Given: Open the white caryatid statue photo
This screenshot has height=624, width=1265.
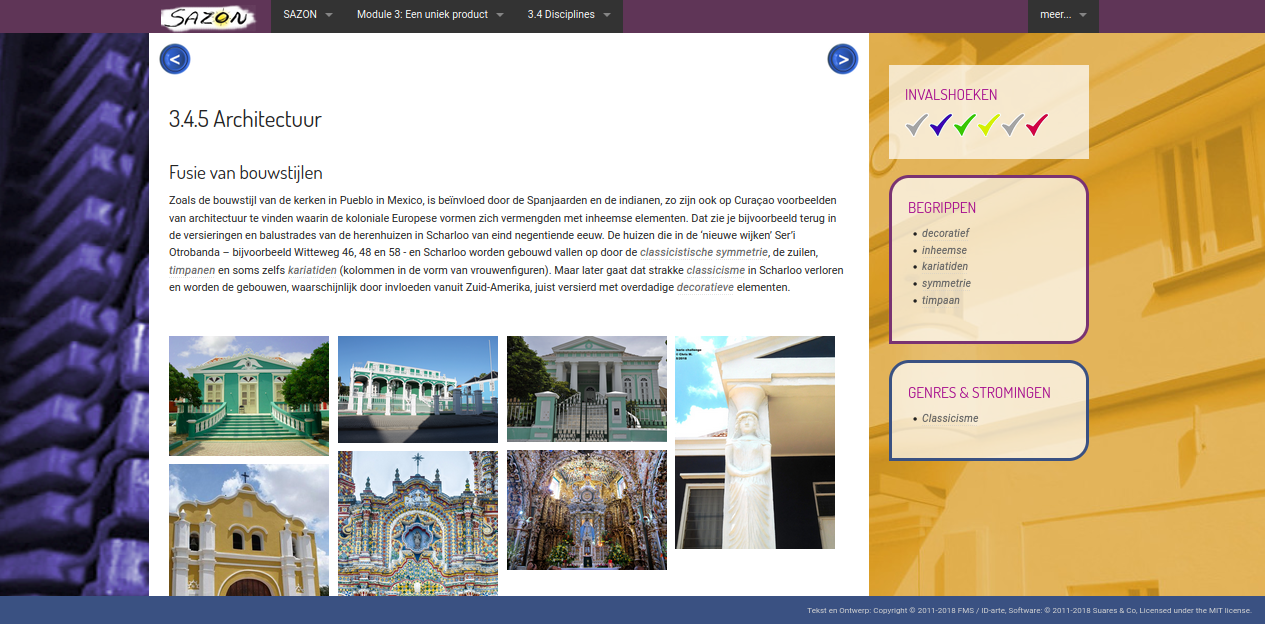Looking at the screenshot, I should [755, 442].
